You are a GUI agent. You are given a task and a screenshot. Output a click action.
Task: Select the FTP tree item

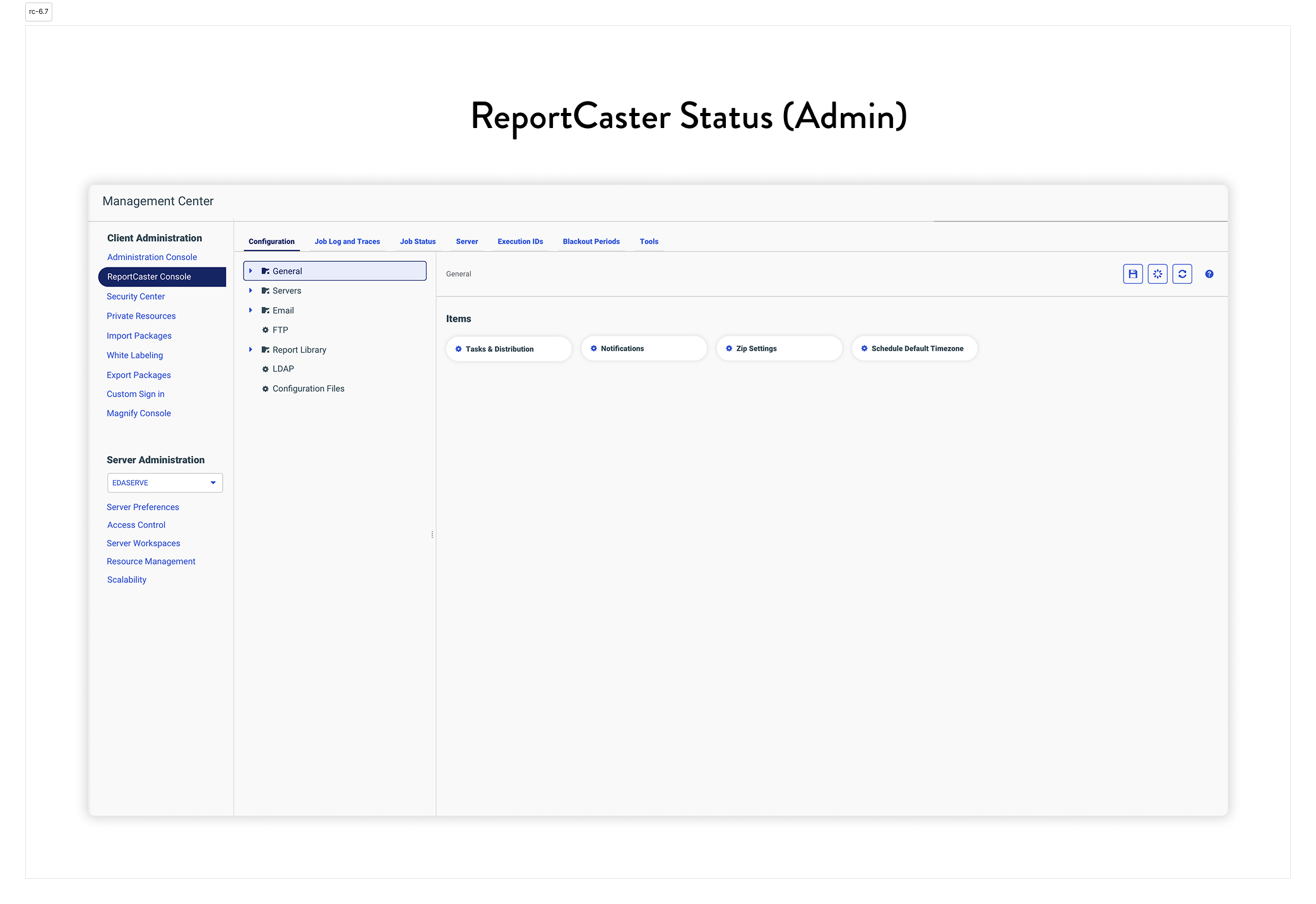(x=280, y=330)
